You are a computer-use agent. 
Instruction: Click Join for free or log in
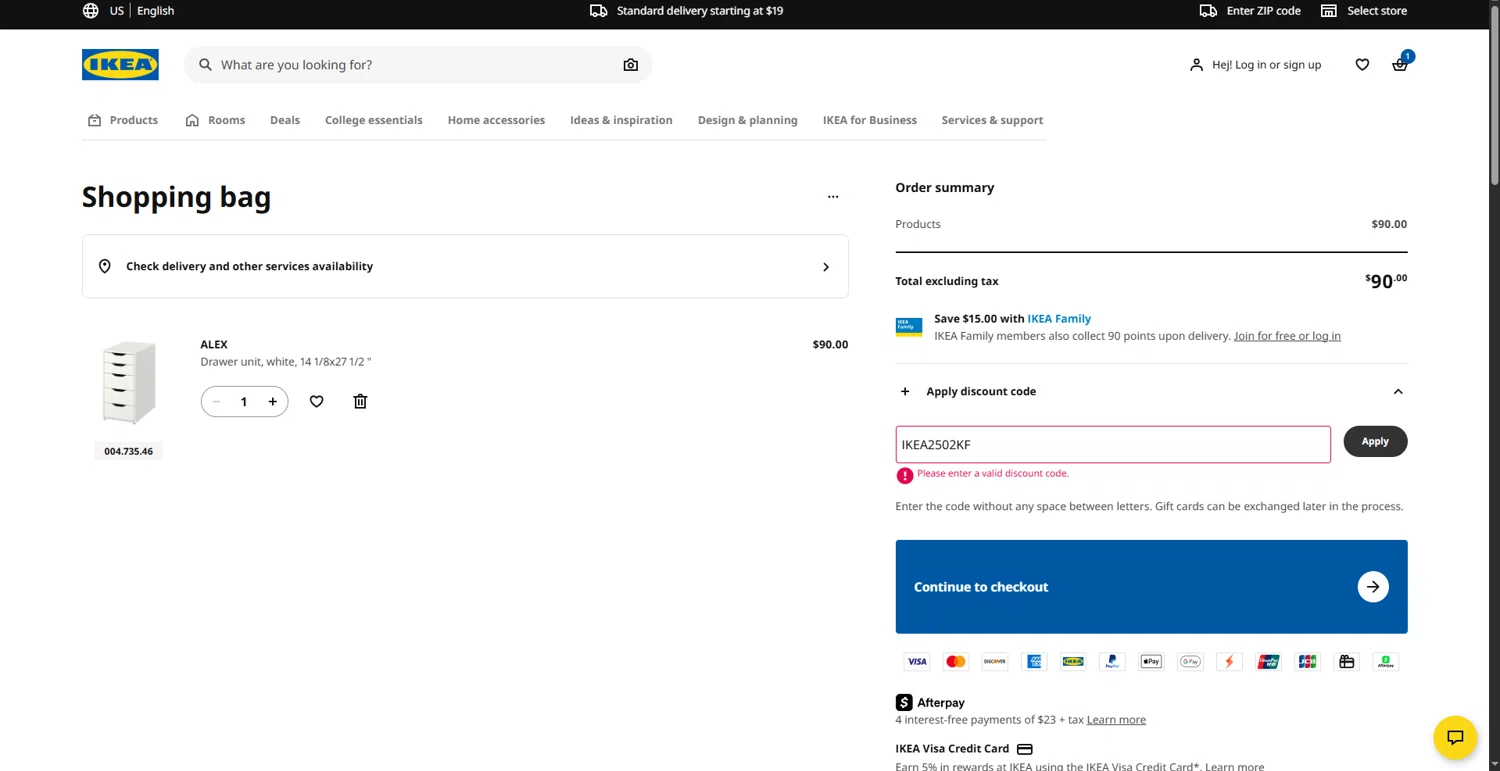pyautogui.click(x=1287, y=336)
